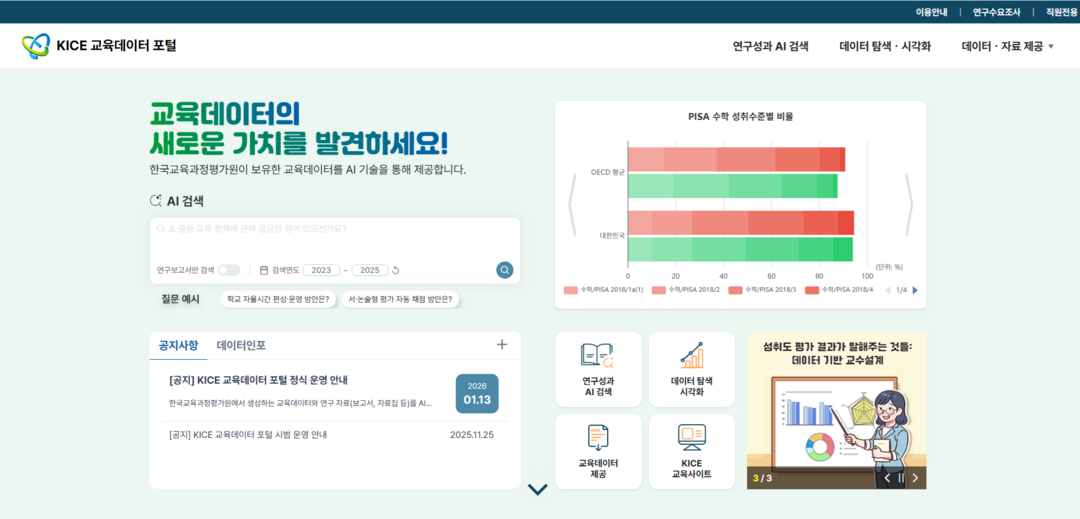Click the KICE 교육데이터 포털 logo
Screen dimensions: 1080x519
pos(98,46)
